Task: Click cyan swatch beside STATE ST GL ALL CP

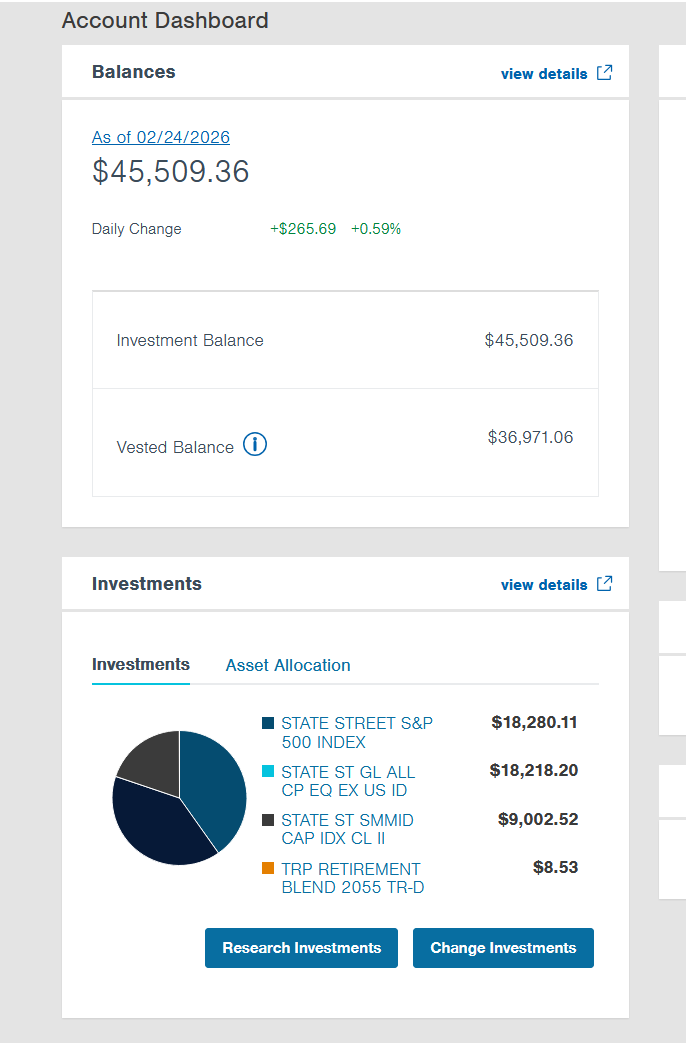Action: [268, 772]
